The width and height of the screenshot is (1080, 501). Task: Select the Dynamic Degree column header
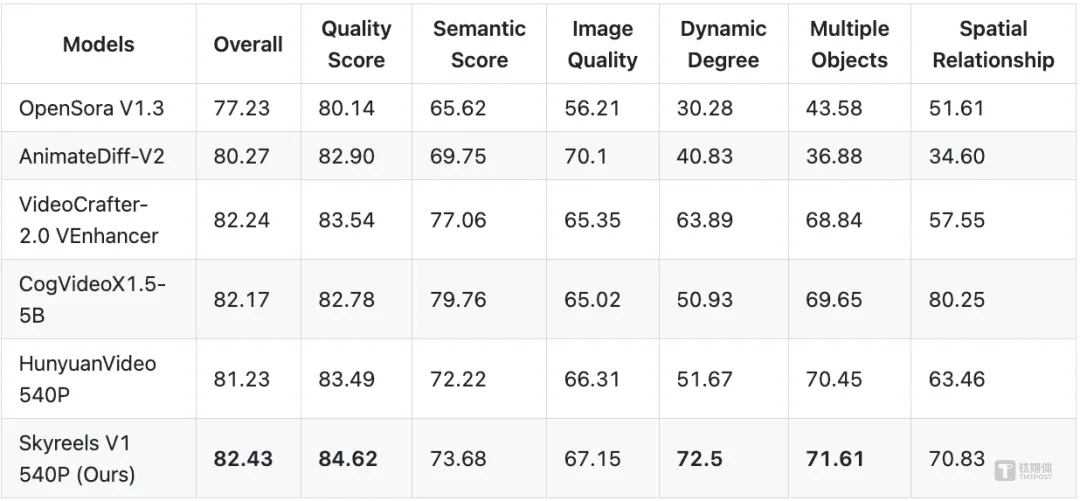point(723,44)
